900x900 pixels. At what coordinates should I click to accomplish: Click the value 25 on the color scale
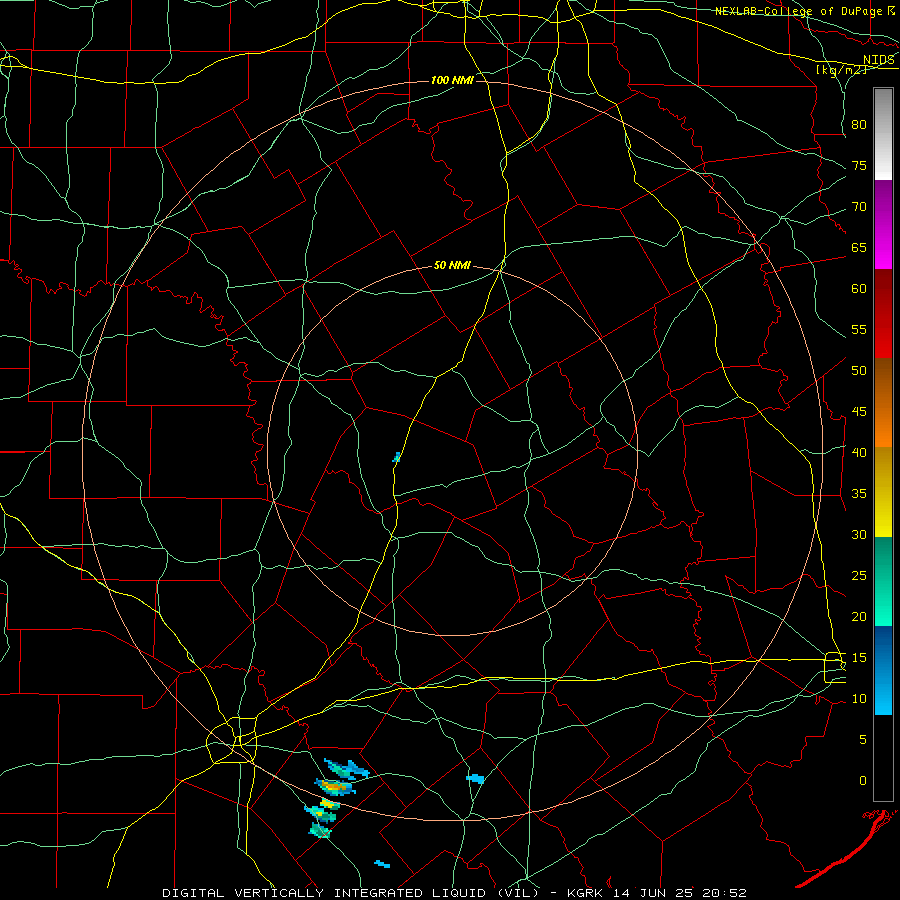tap(859, 576)
